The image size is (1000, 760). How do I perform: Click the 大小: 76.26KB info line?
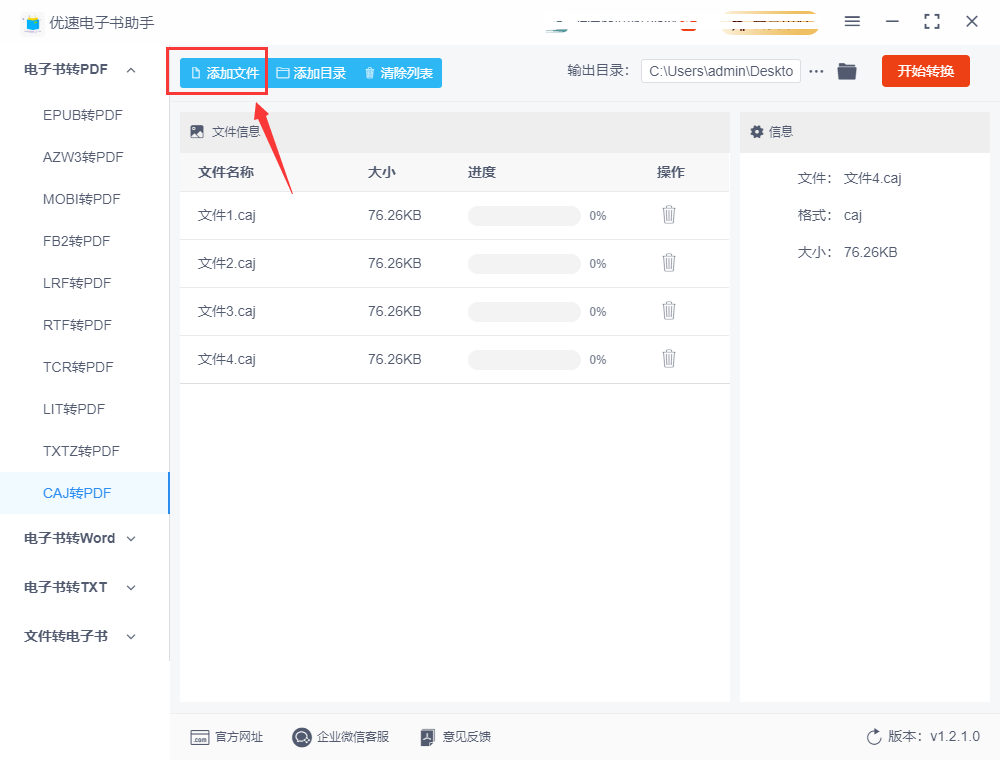click(x=847, y=252)
